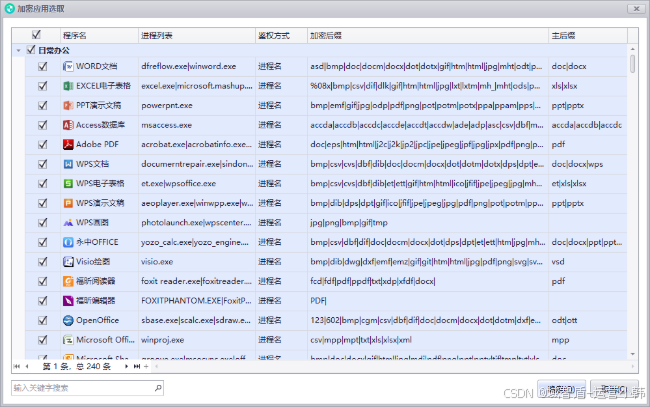Viewport: 650px width, 407px height.
Task: Uncheck the Access数据库 row checkbox
Action: coord(42,125)
